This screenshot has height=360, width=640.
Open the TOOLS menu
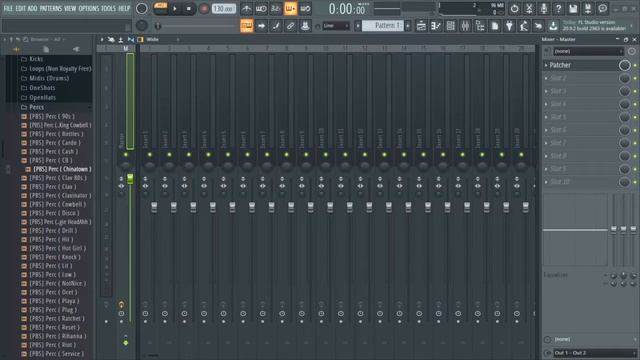click(108, 8)
